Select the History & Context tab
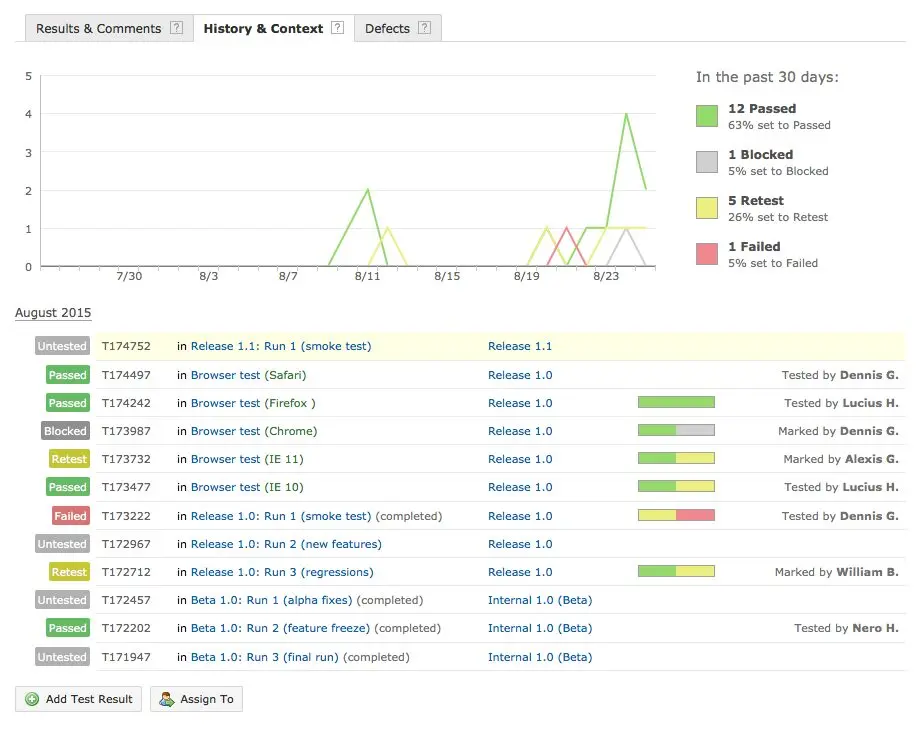921x729 pixels. (274, 28)
